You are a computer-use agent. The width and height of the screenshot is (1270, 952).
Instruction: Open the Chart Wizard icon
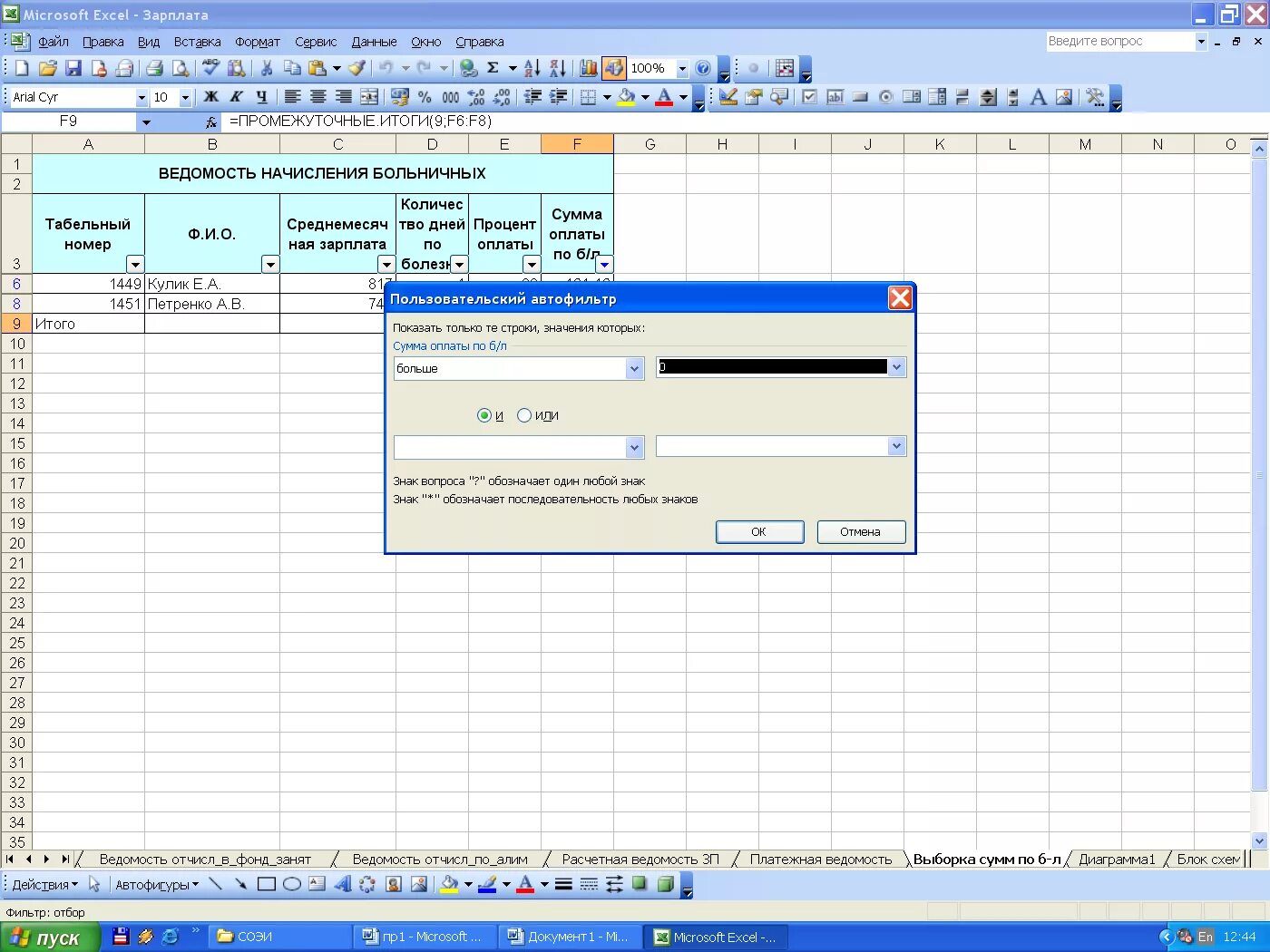[x=589, y=68]
